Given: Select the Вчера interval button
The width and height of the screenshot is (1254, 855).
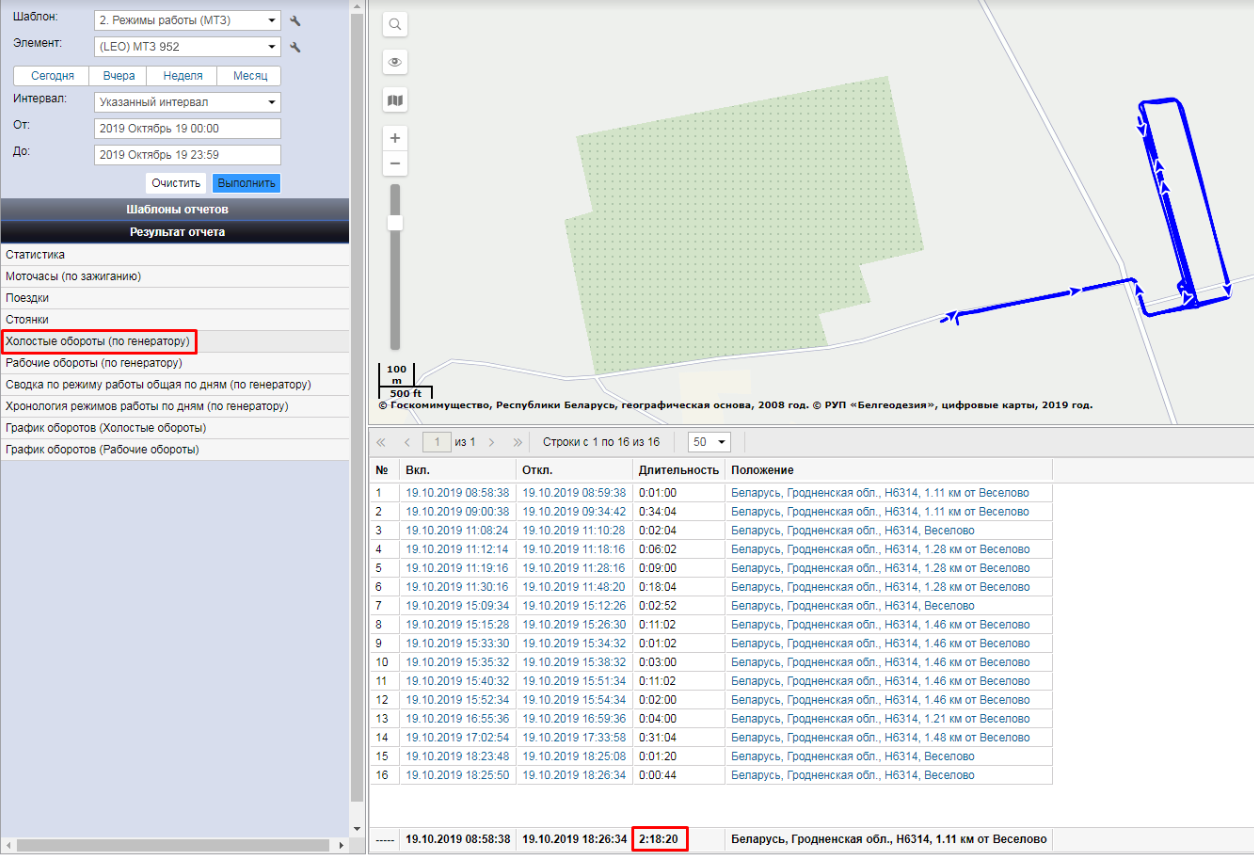Looking at the screenshot, I should pos(119,76).
